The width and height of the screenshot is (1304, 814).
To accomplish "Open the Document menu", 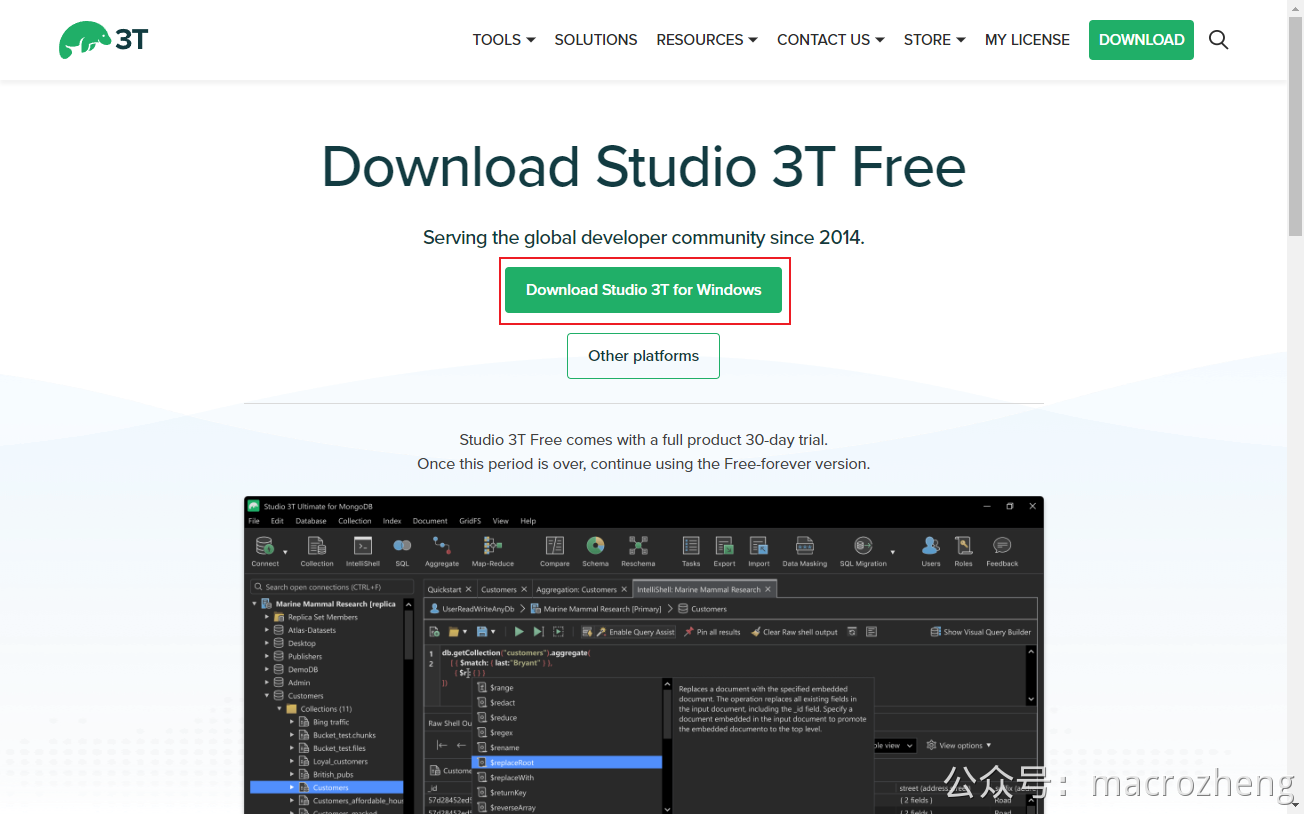I will [x=430, y=521].
